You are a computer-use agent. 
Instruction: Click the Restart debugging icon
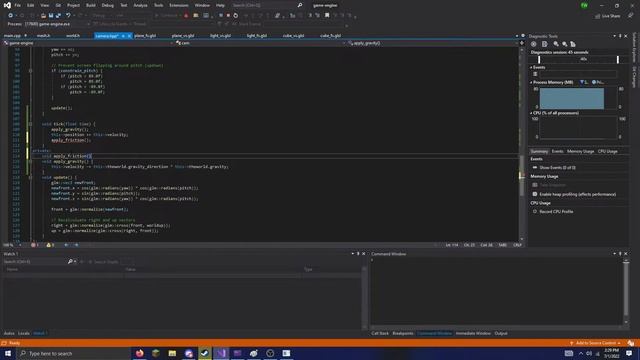coord(236,16)
